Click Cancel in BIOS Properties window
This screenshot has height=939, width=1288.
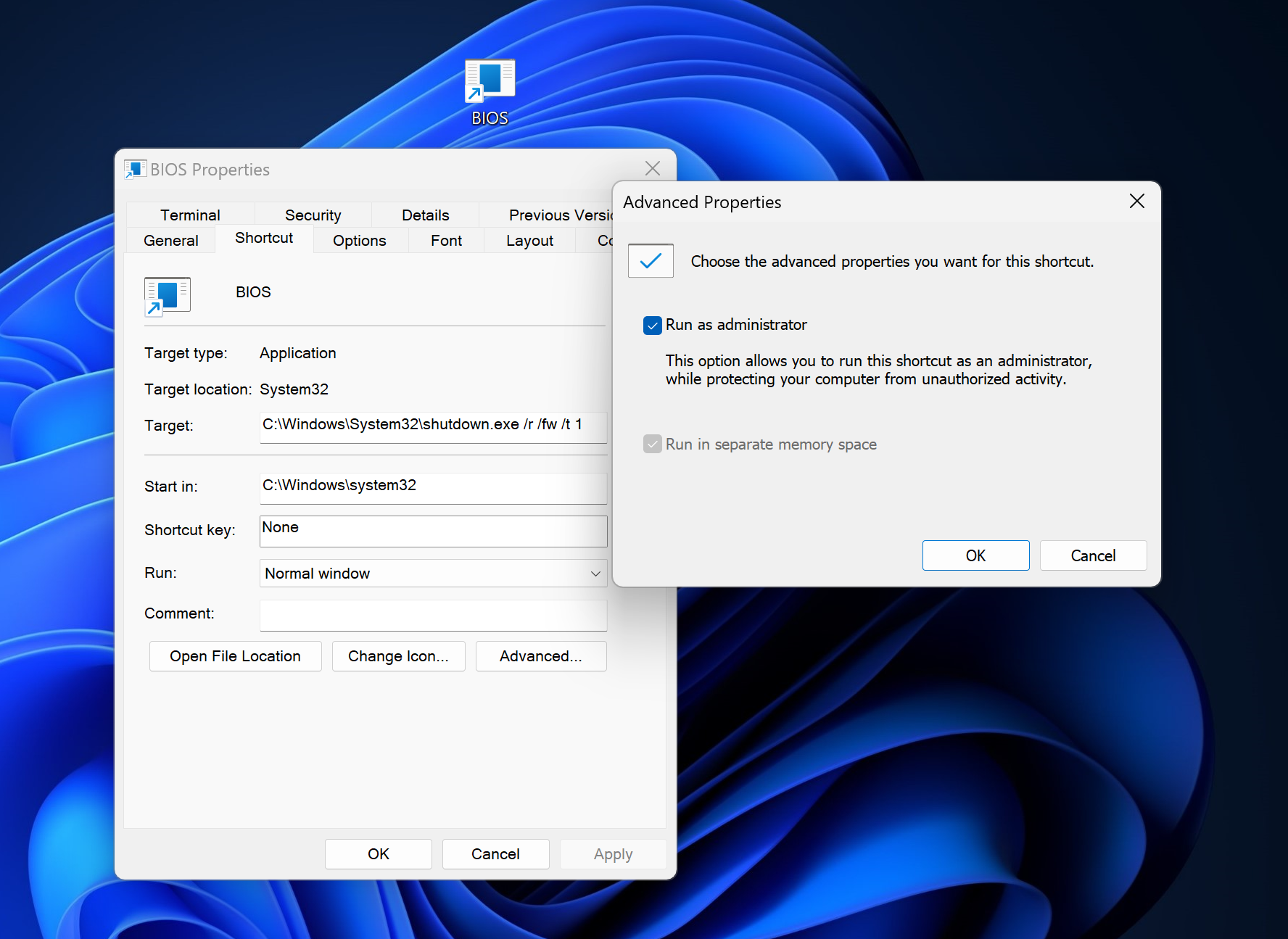(x=495, y=854)
